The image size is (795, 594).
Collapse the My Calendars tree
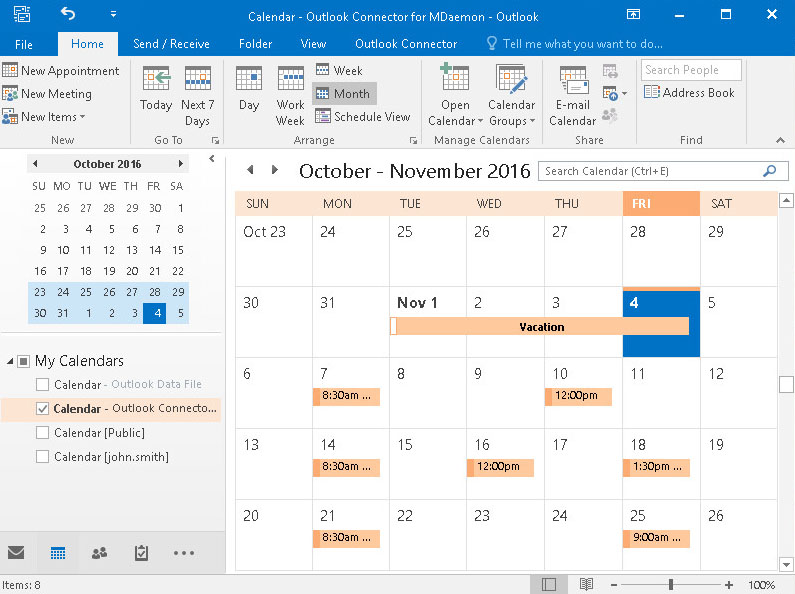tap(10, 361)
